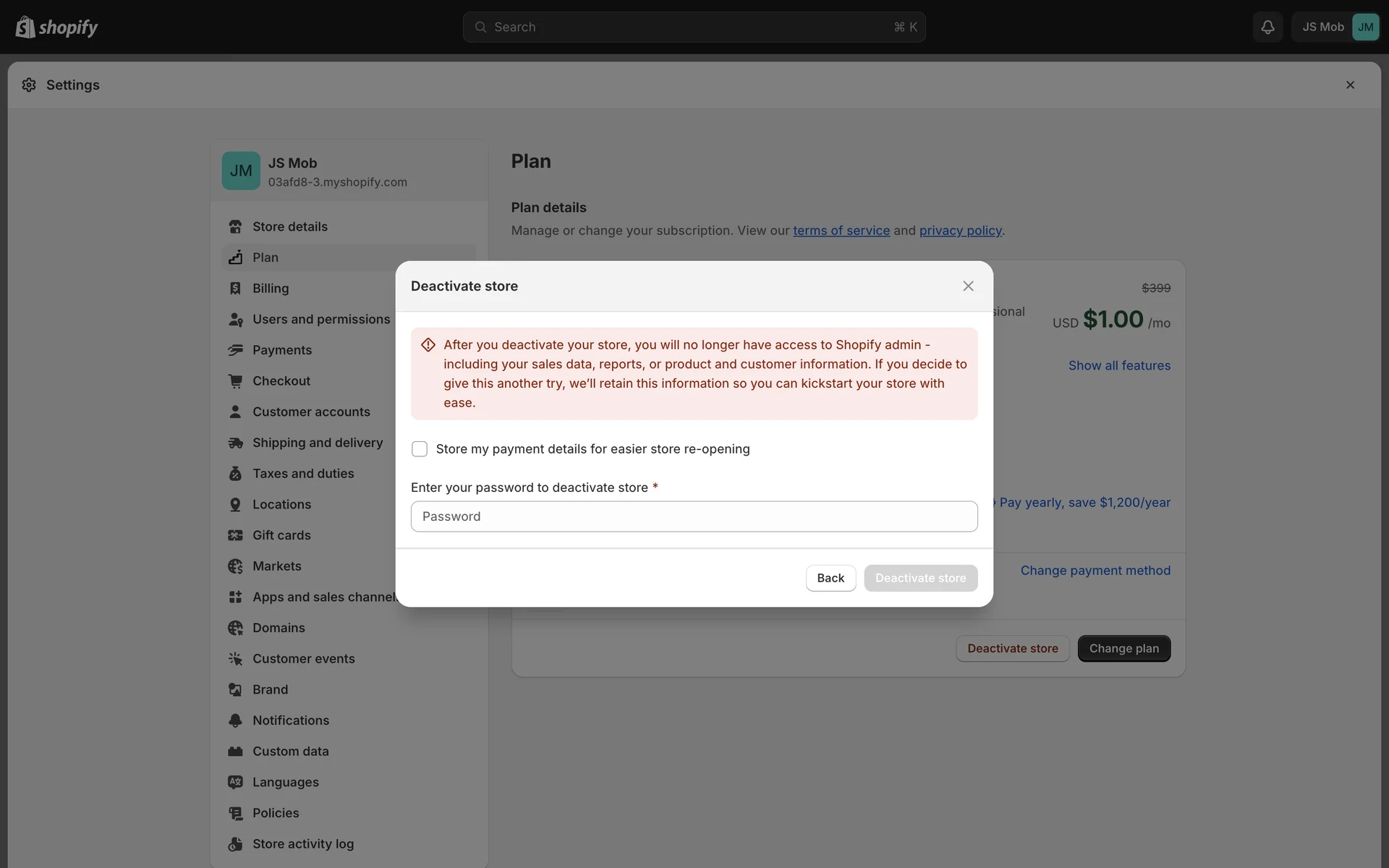Click the Domains globe icon
Viewport: 1389px width, 868px height.
pyautogui.click(x=235, y=628)
